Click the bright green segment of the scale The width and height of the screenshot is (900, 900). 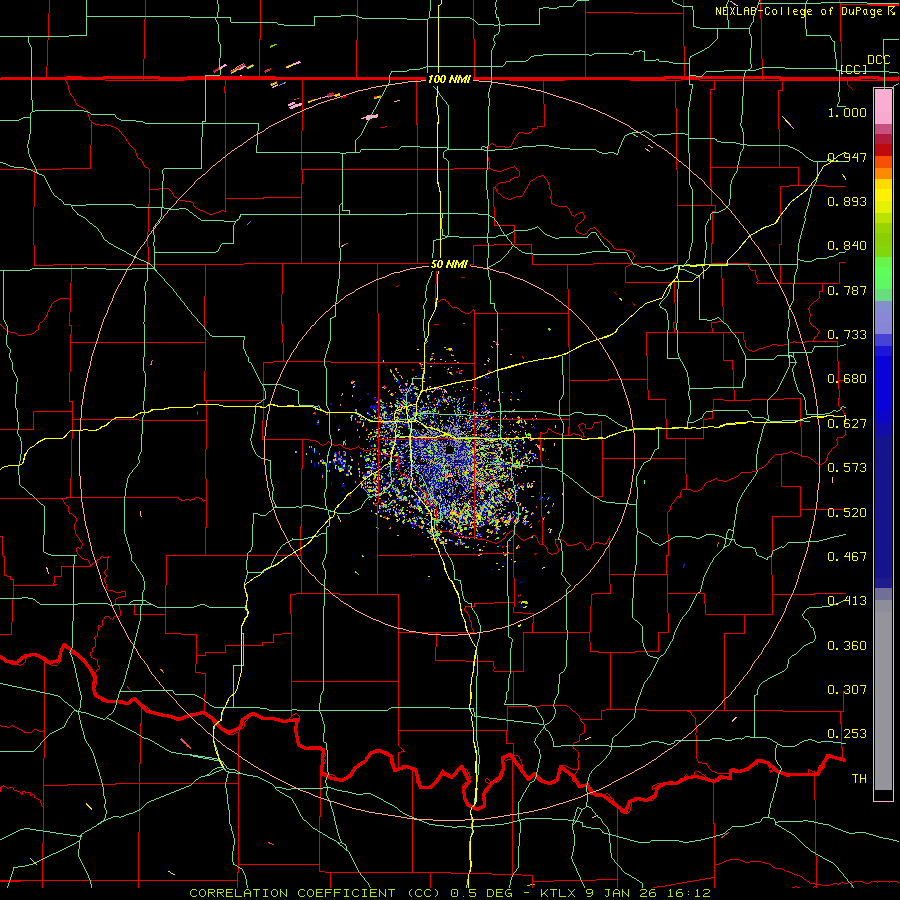(883, 273)
